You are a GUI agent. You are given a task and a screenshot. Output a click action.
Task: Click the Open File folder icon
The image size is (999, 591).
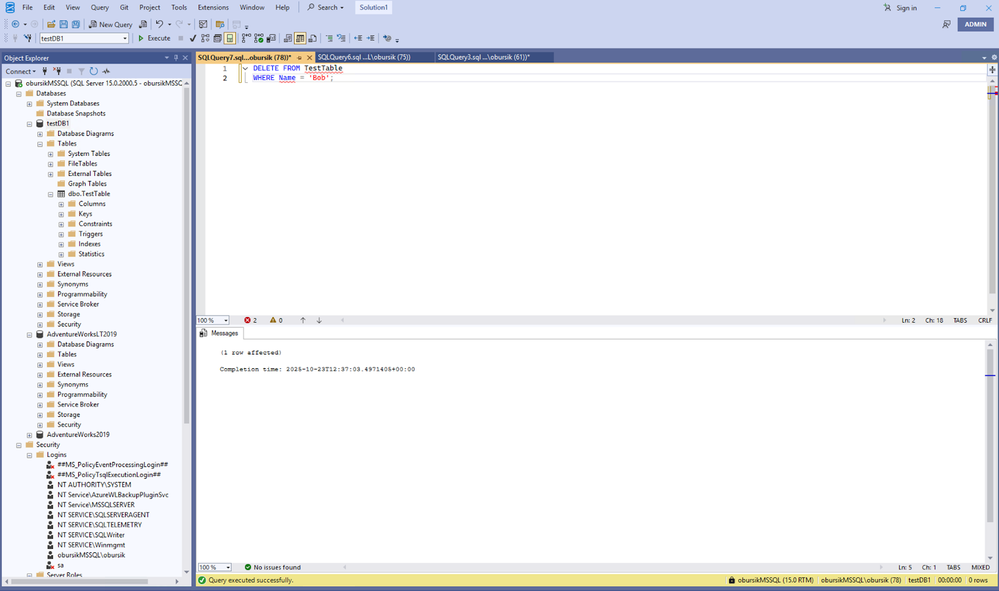click(50, 24)
